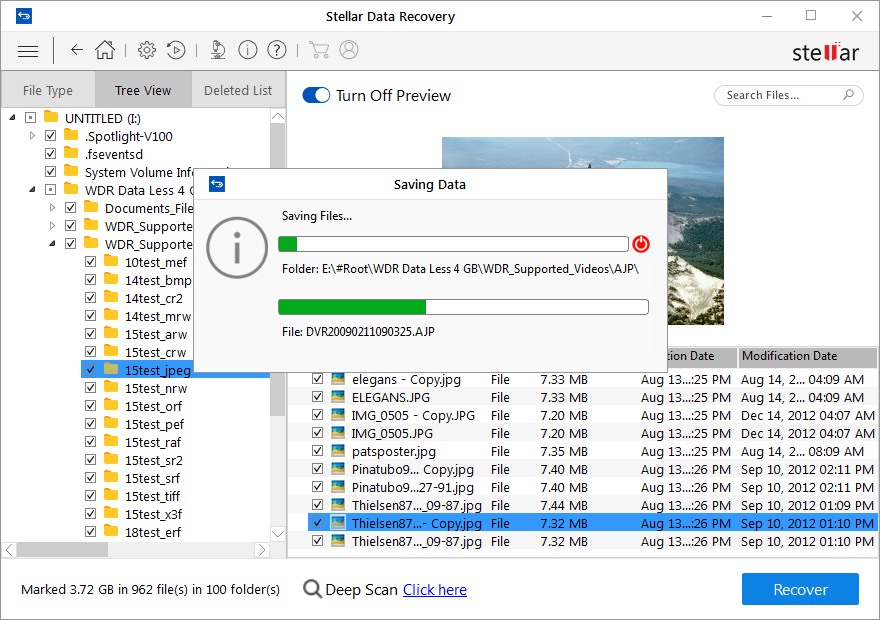Click the Recover button

coord(800,589)
